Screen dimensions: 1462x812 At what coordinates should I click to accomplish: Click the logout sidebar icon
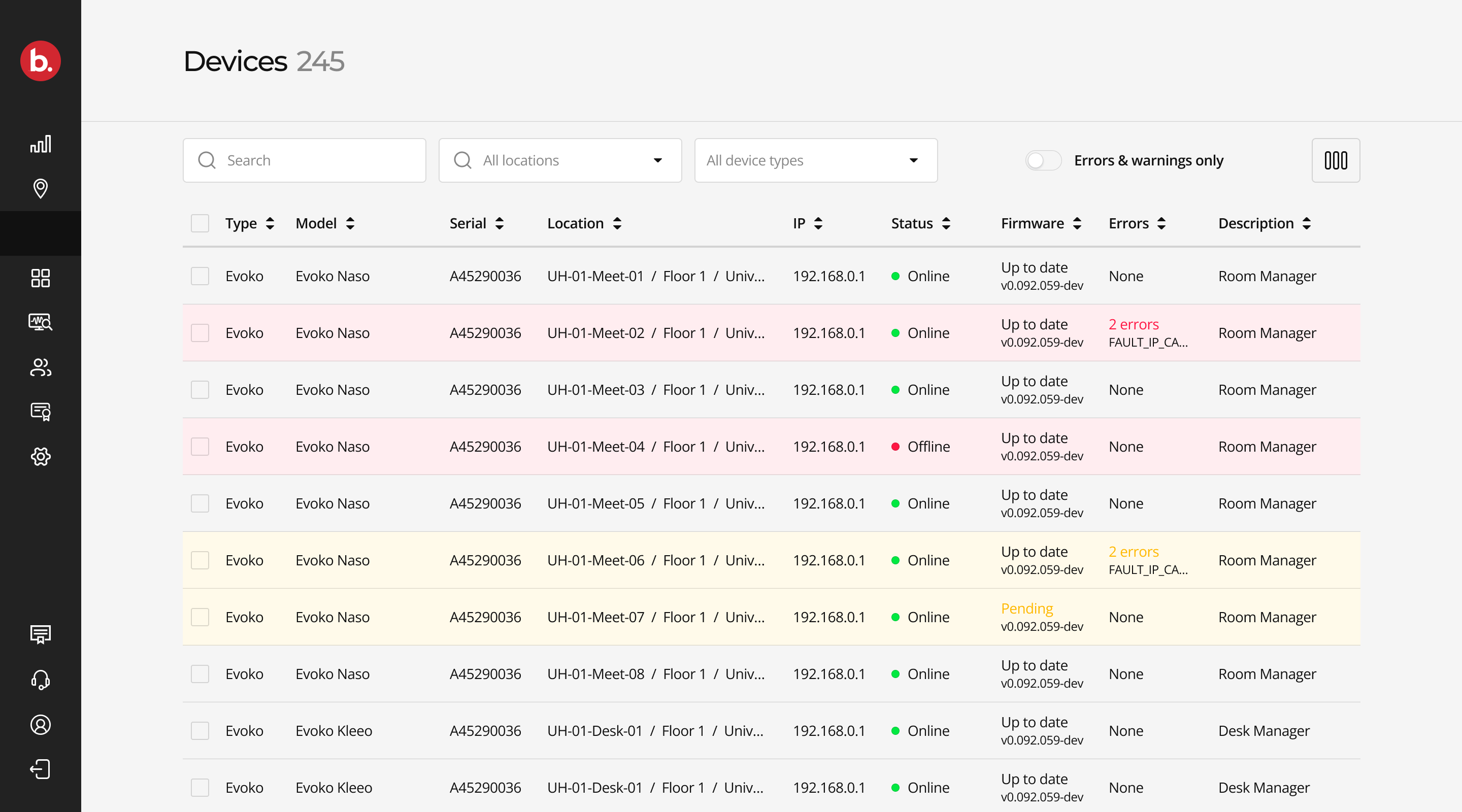[40, 769]
